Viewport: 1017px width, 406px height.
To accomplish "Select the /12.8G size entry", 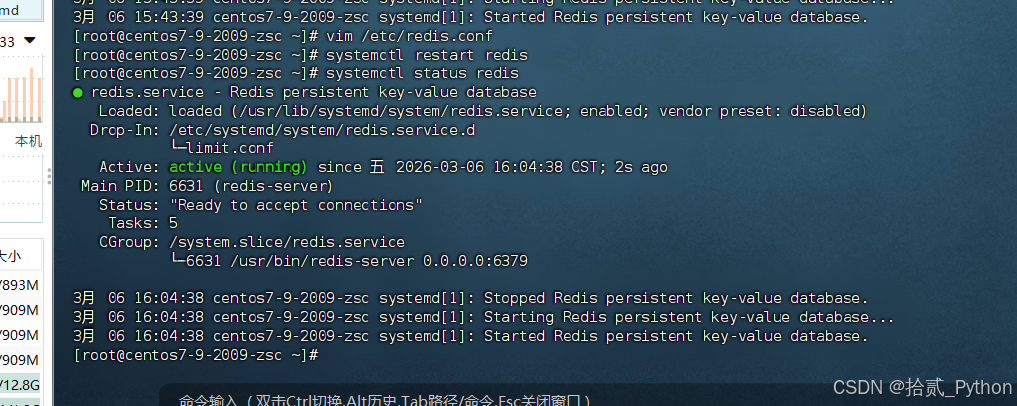I will coord(20,385).
